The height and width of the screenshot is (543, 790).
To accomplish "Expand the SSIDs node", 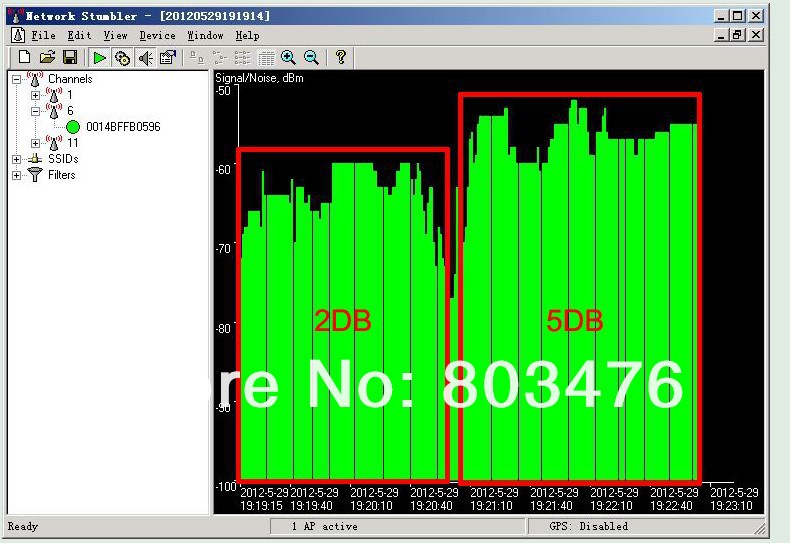I will coord(17,160).
